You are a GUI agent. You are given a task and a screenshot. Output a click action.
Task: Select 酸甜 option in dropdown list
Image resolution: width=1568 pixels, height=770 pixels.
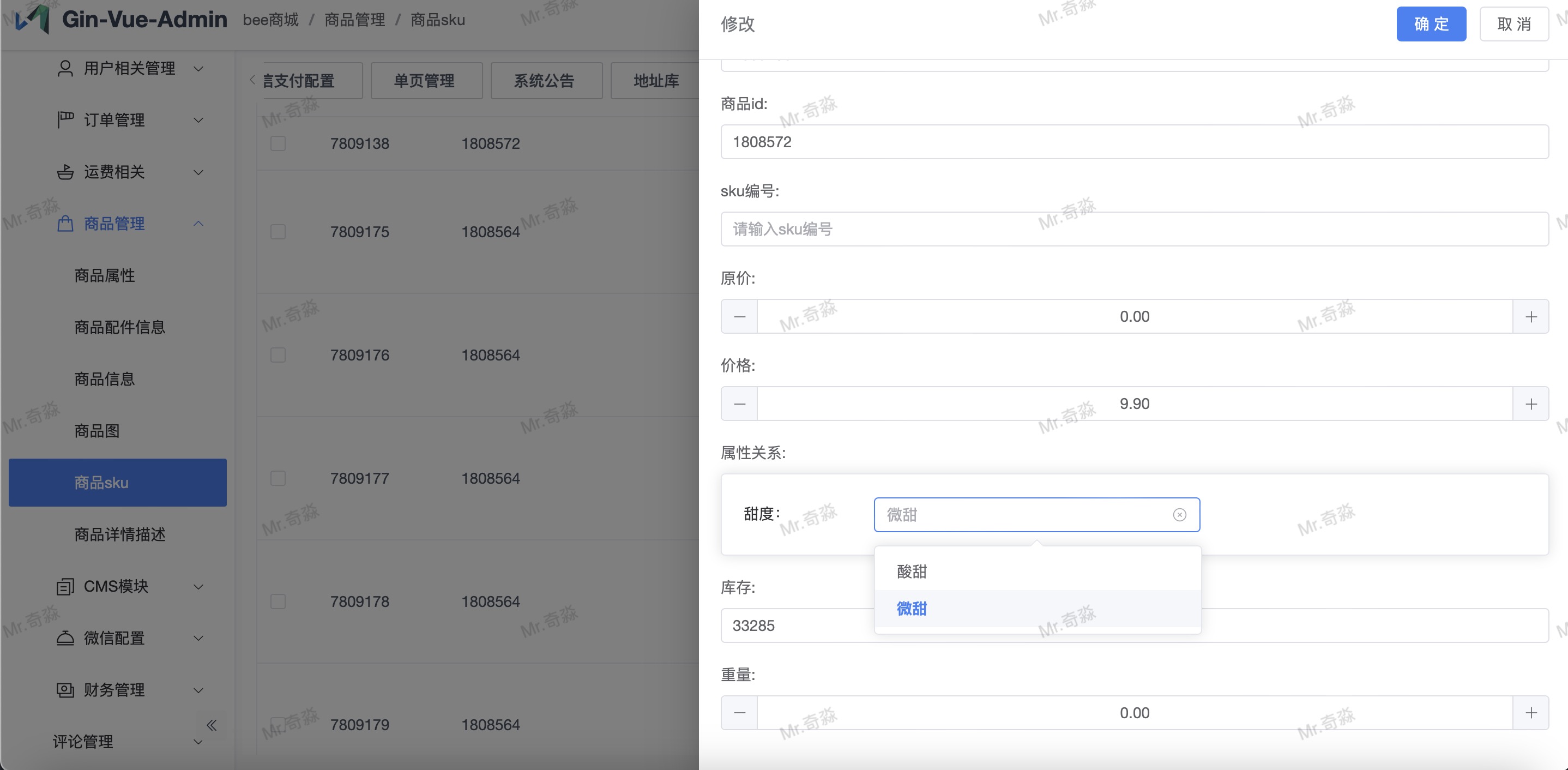coord(912,572)
